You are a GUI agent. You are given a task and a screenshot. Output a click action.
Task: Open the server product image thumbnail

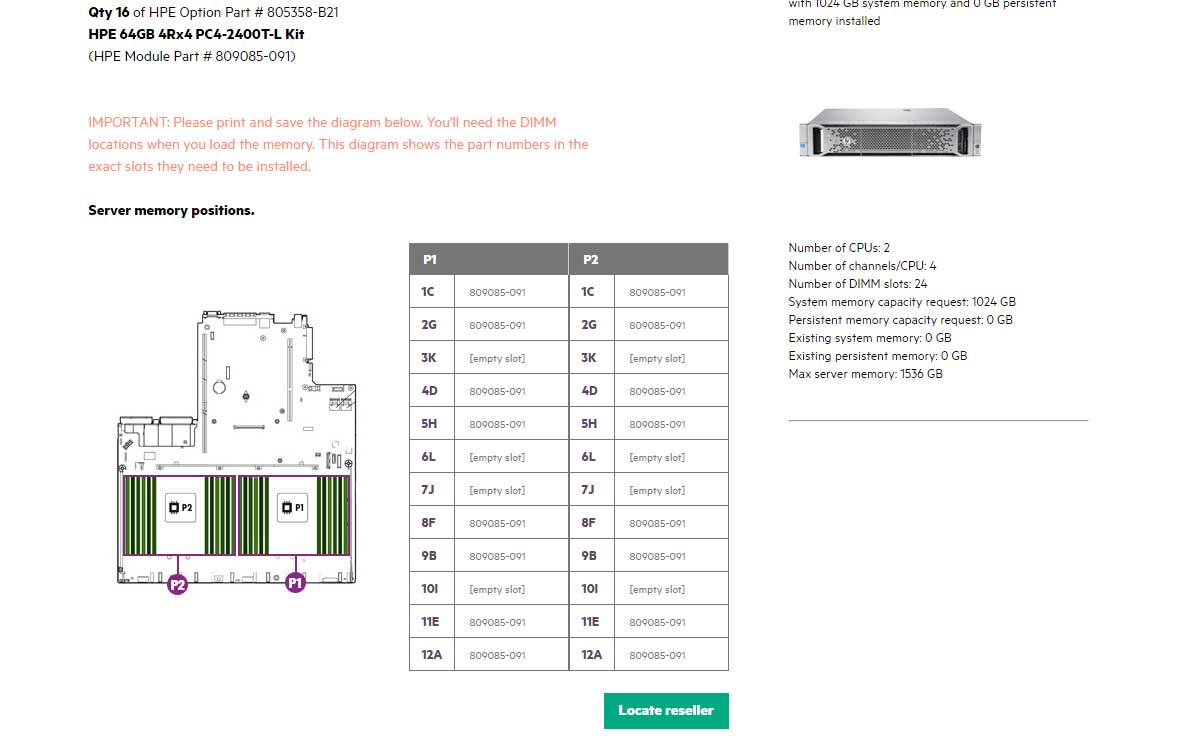coord(890,133)
